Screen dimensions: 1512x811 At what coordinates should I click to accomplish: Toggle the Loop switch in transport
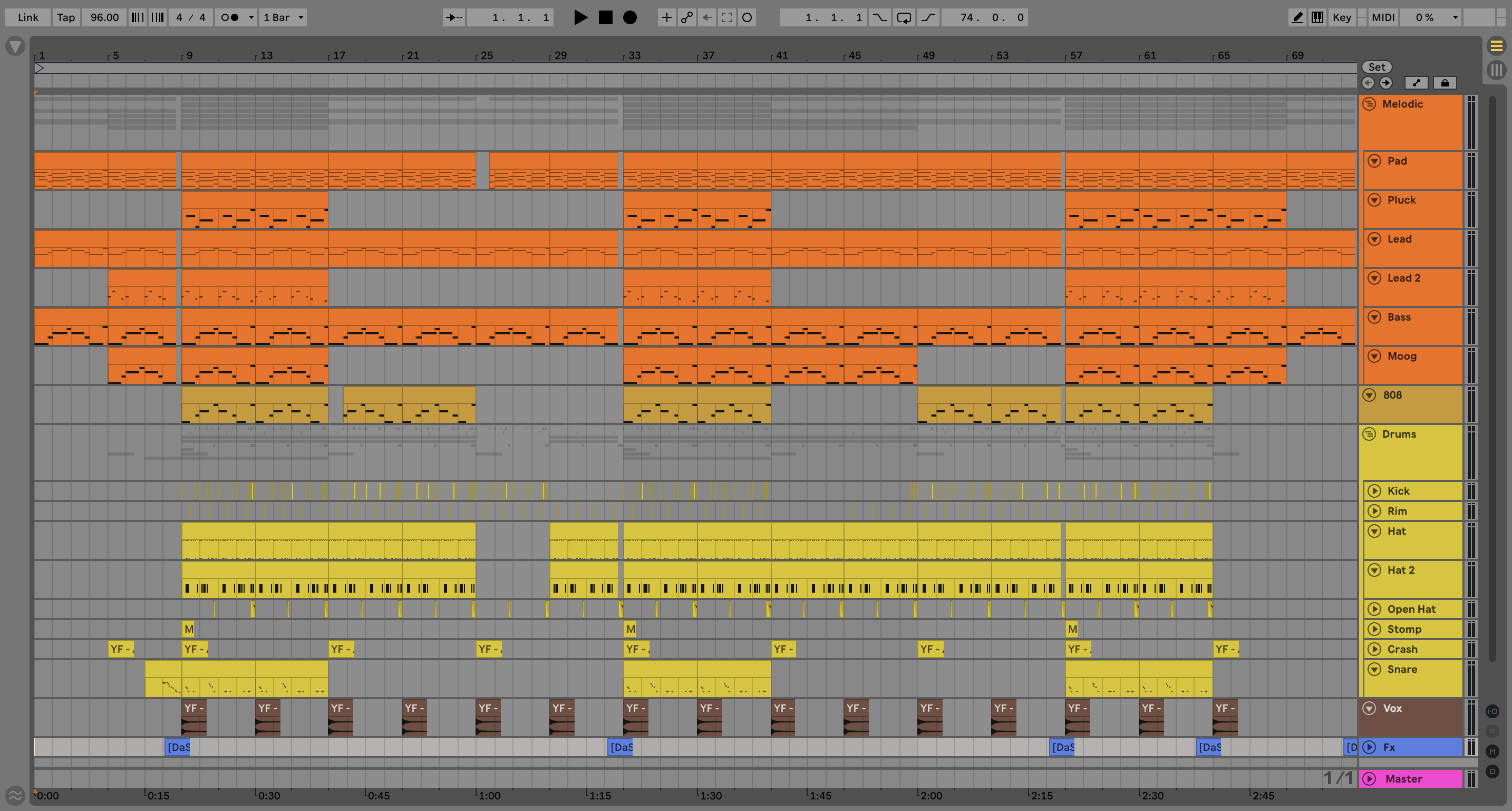[x=904, y=17]
